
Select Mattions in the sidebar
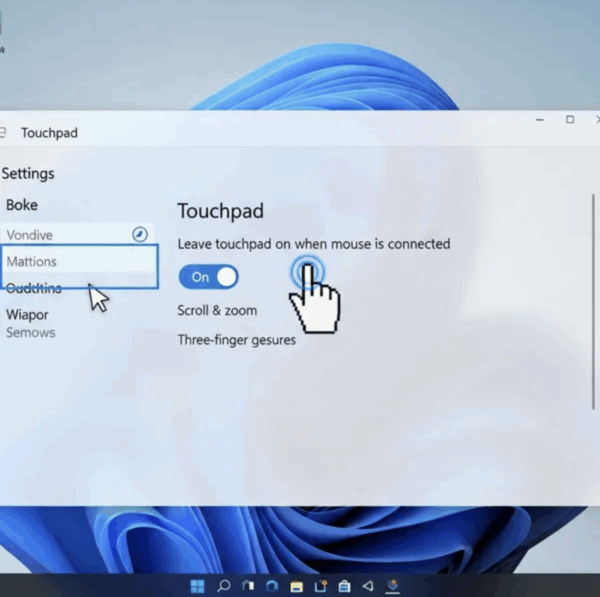[x=32, y=262]
